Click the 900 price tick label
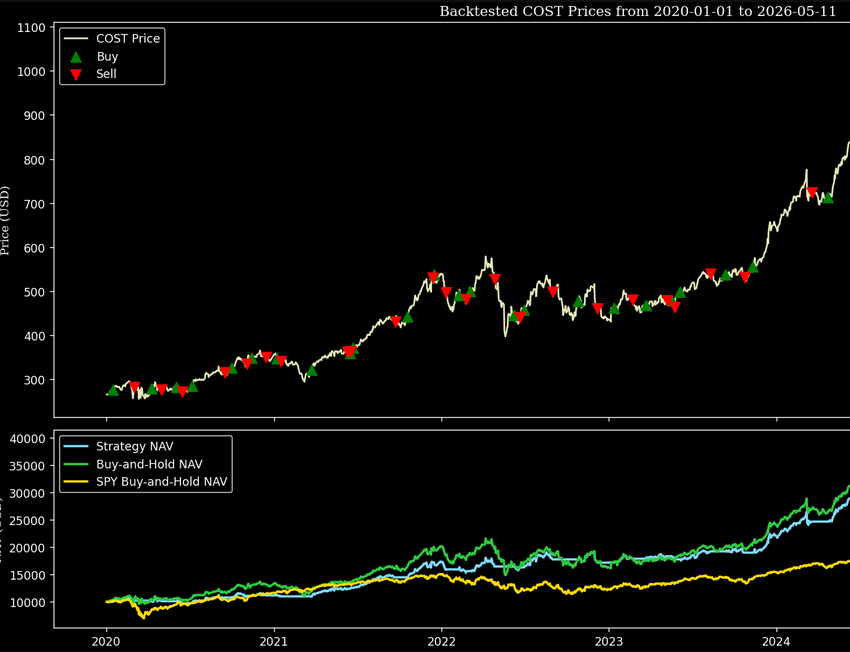 pos(35,115)
